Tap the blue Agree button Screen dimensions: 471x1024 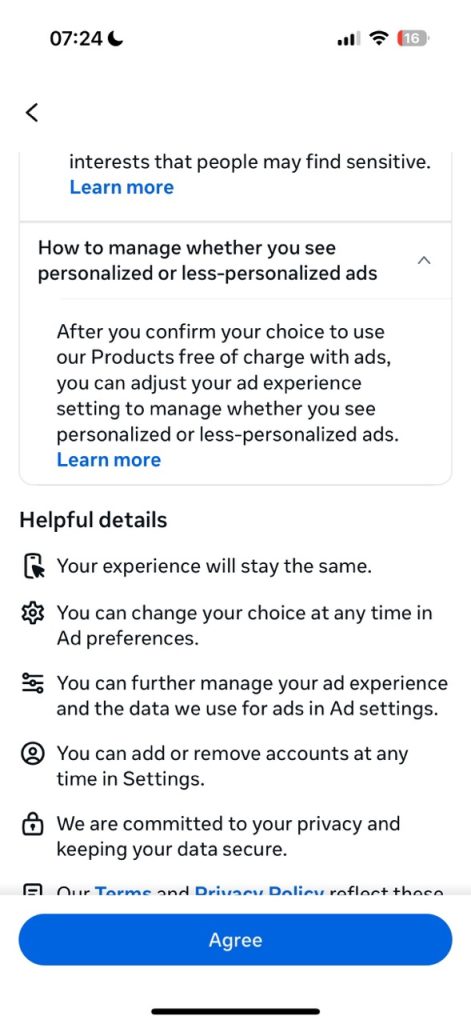click(235, 940)
